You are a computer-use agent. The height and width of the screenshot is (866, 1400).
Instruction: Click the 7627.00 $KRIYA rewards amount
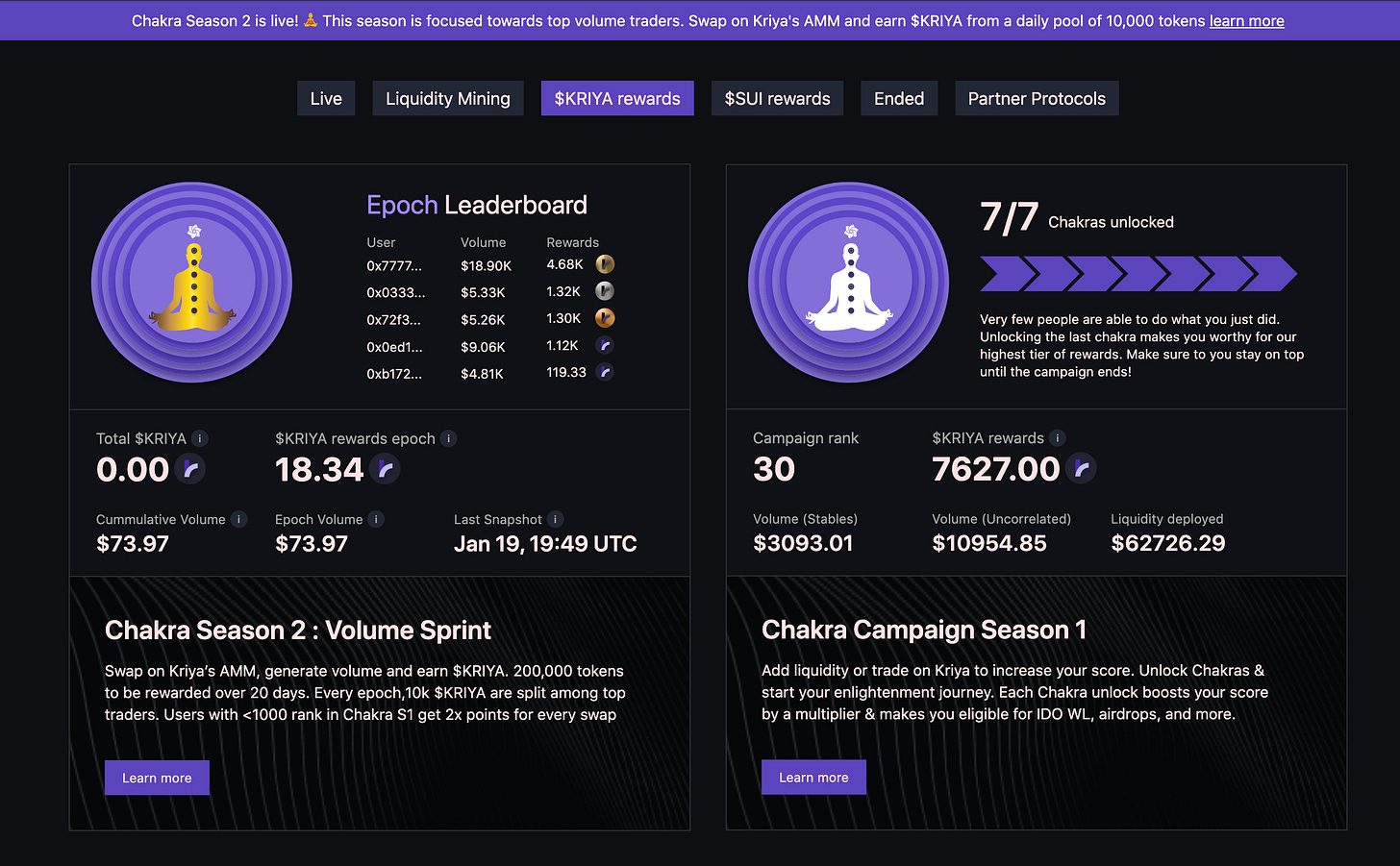point(996,469)
